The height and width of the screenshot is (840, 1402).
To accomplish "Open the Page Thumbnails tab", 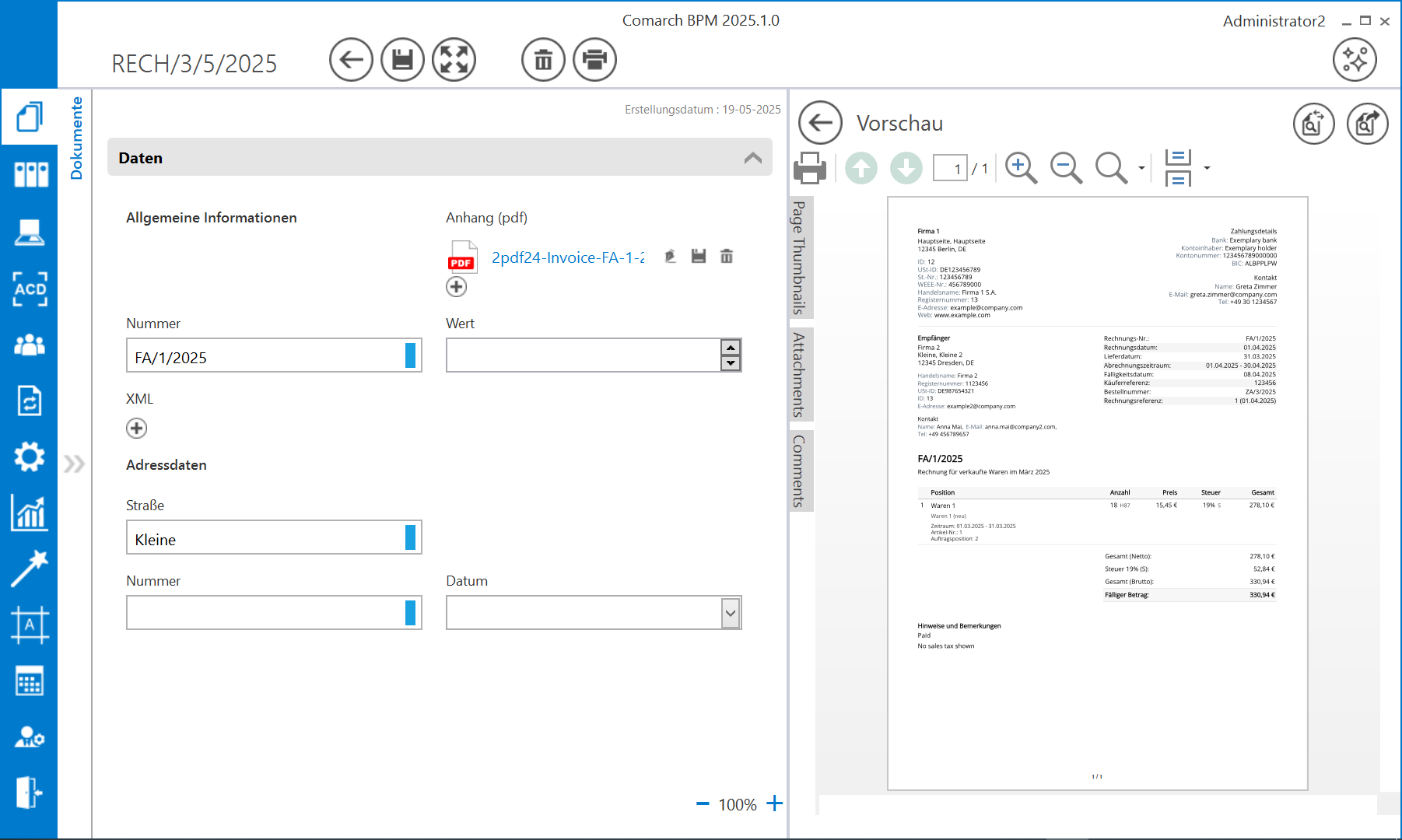I will (x=799, y=257).
